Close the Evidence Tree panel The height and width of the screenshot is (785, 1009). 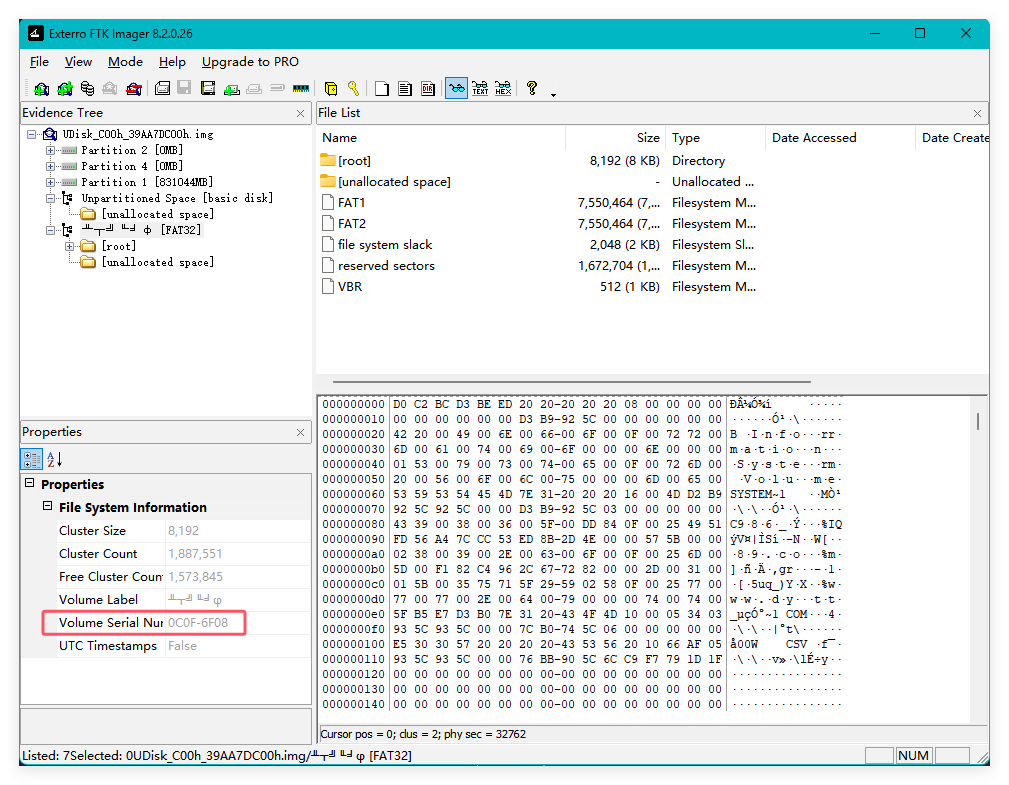point(300,113)
